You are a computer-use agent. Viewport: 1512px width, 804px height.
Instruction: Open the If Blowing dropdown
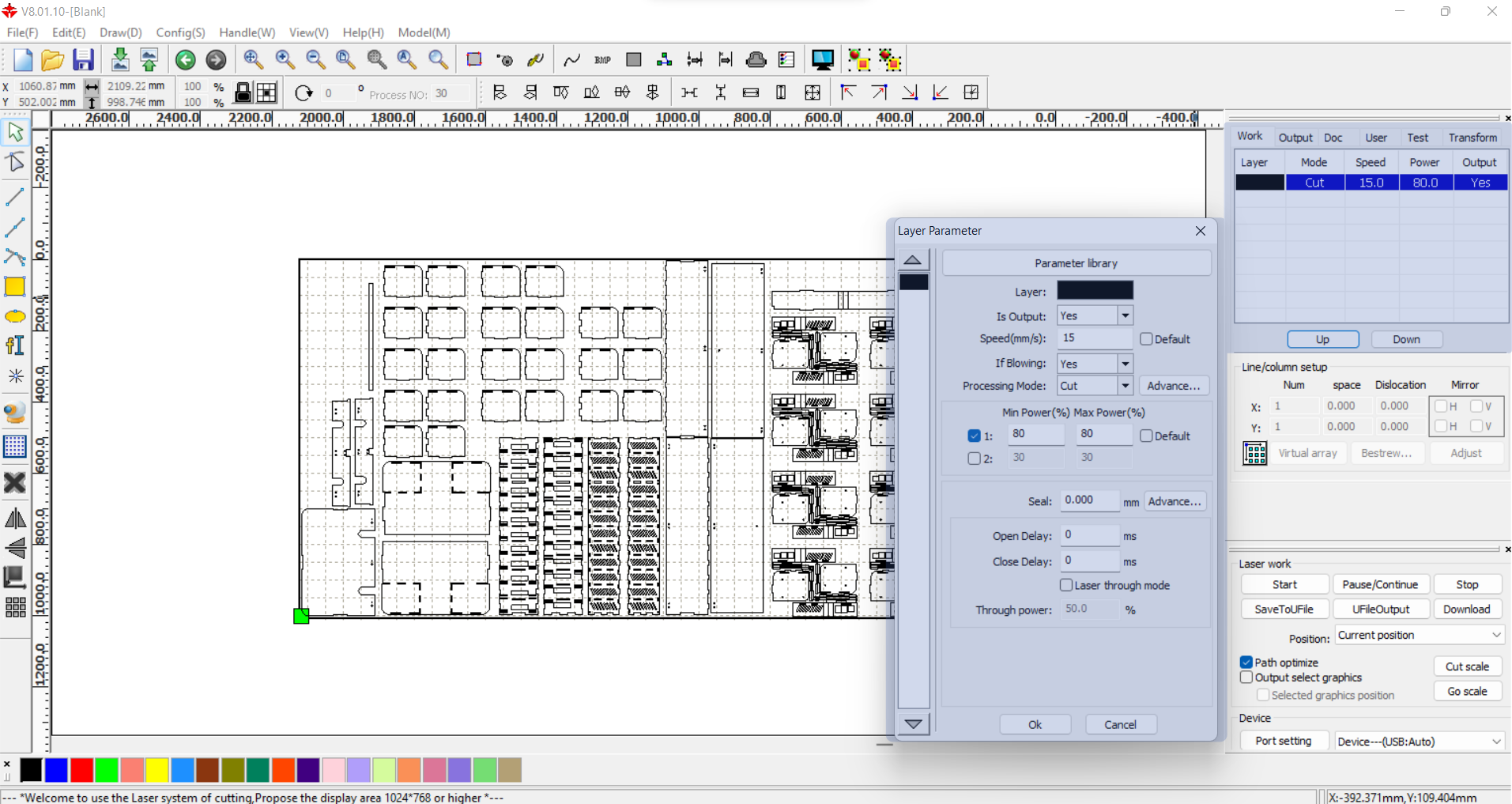1125,364
